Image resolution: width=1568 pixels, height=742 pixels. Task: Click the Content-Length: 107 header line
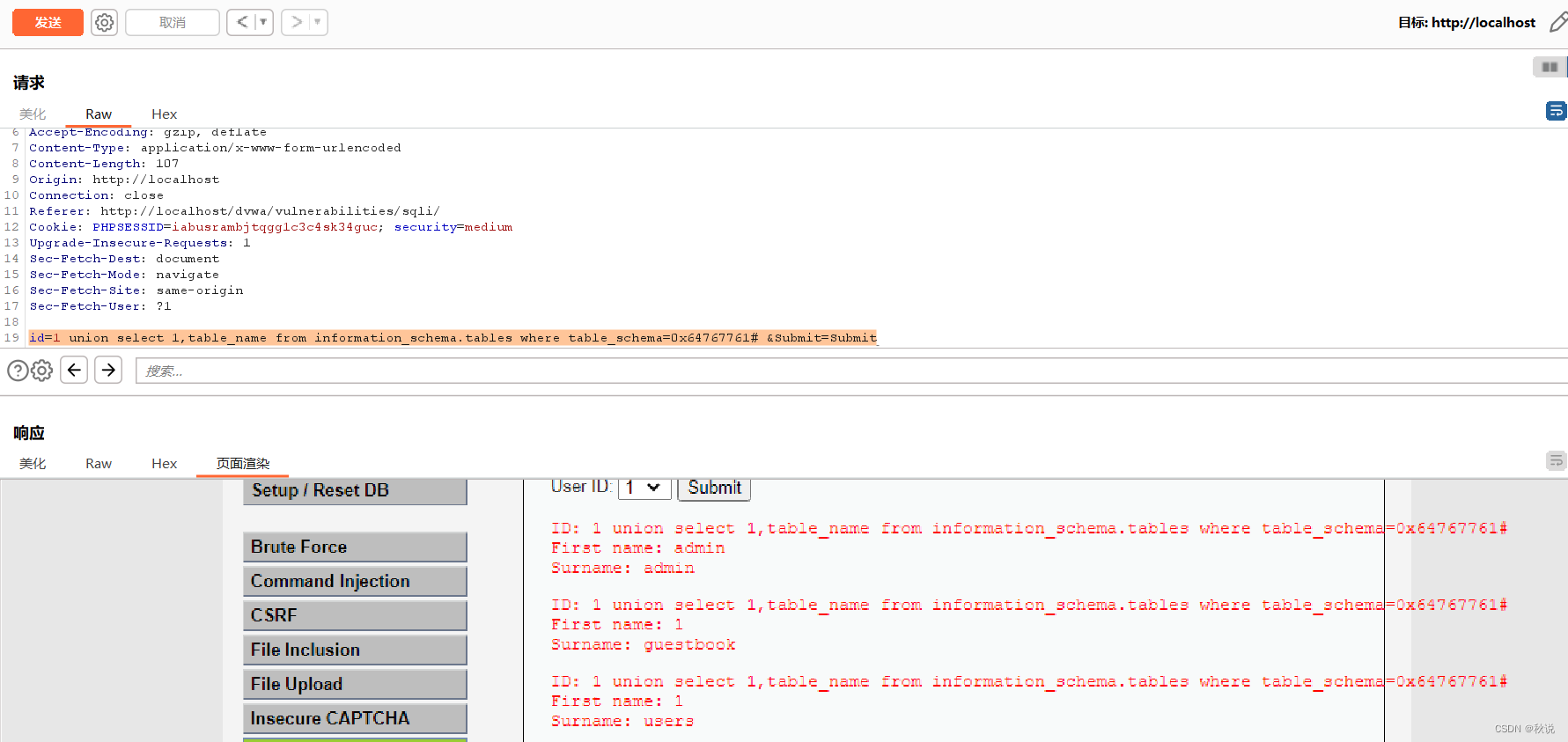click(x=104, y=164)
